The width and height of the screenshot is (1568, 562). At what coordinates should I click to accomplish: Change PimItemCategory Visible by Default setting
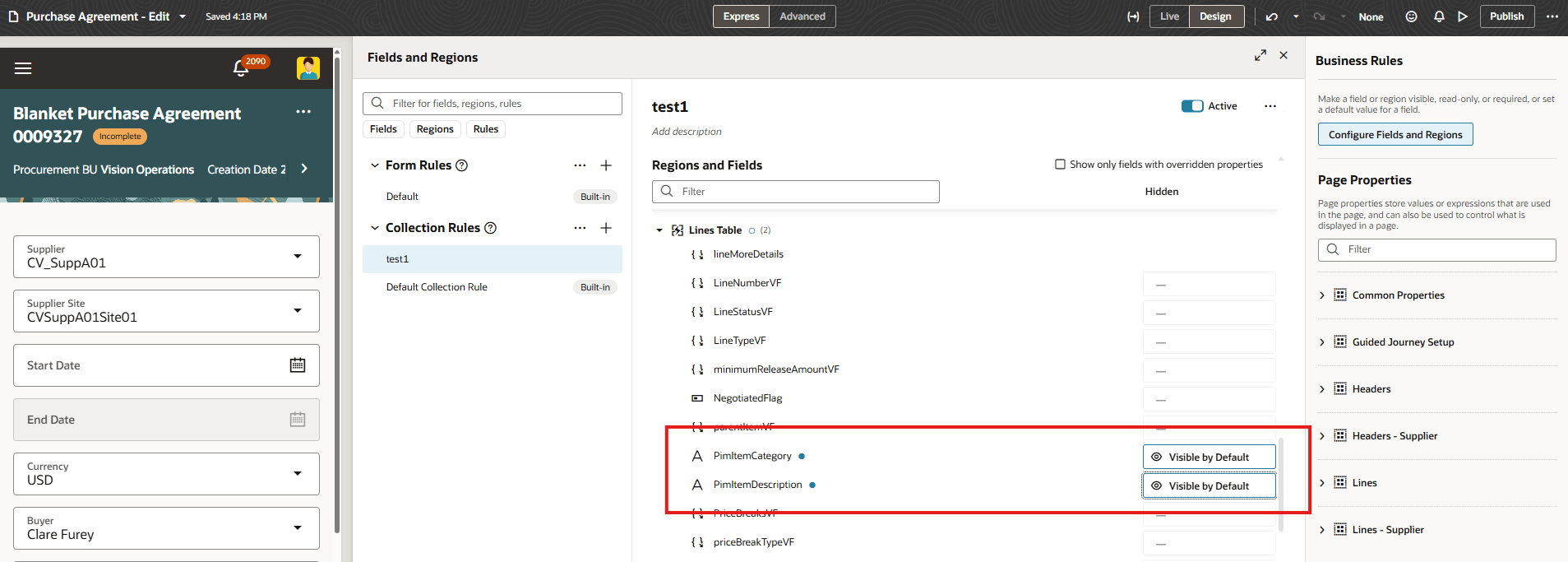pos(1209,457)
